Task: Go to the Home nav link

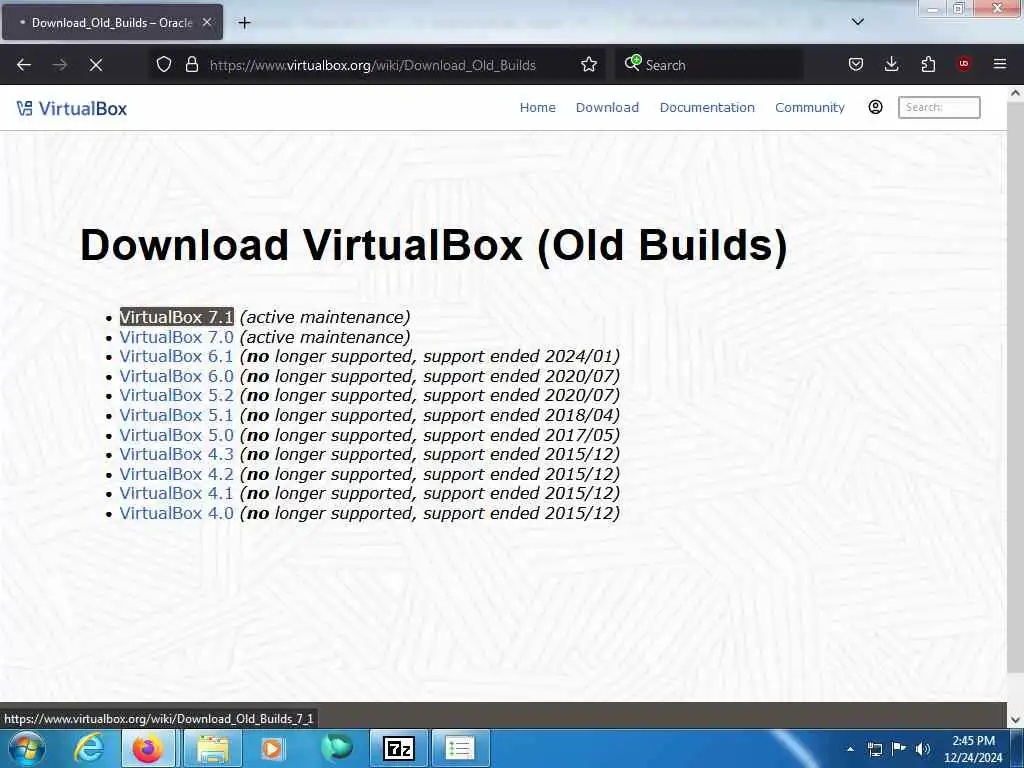Action: pyautogui.click(x=537, y=107)
